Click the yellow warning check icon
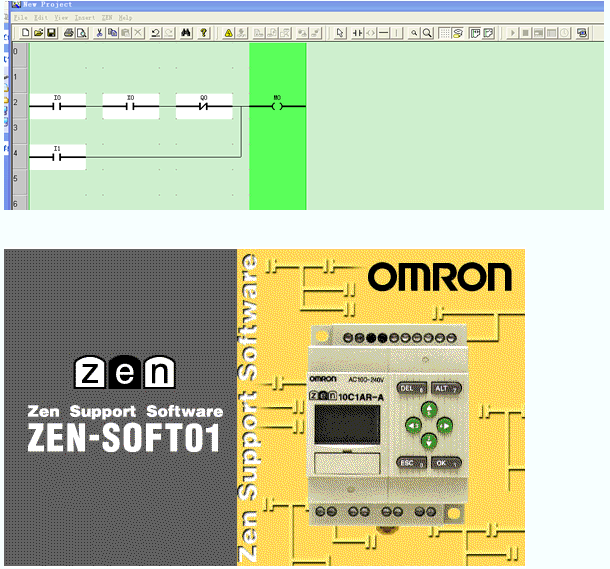Image resolution: width=610 pixels, height=569 pixels. (x=228, y=33)
